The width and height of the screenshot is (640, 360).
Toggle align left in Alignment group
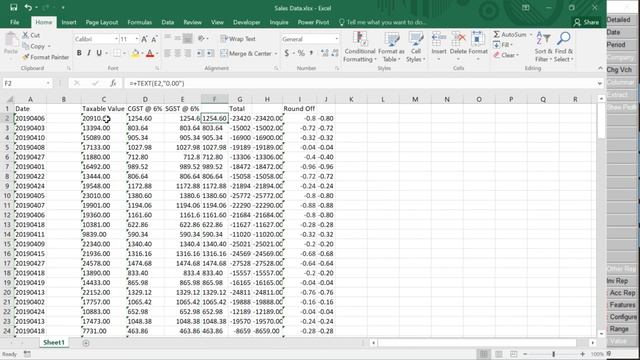point(167,53)
